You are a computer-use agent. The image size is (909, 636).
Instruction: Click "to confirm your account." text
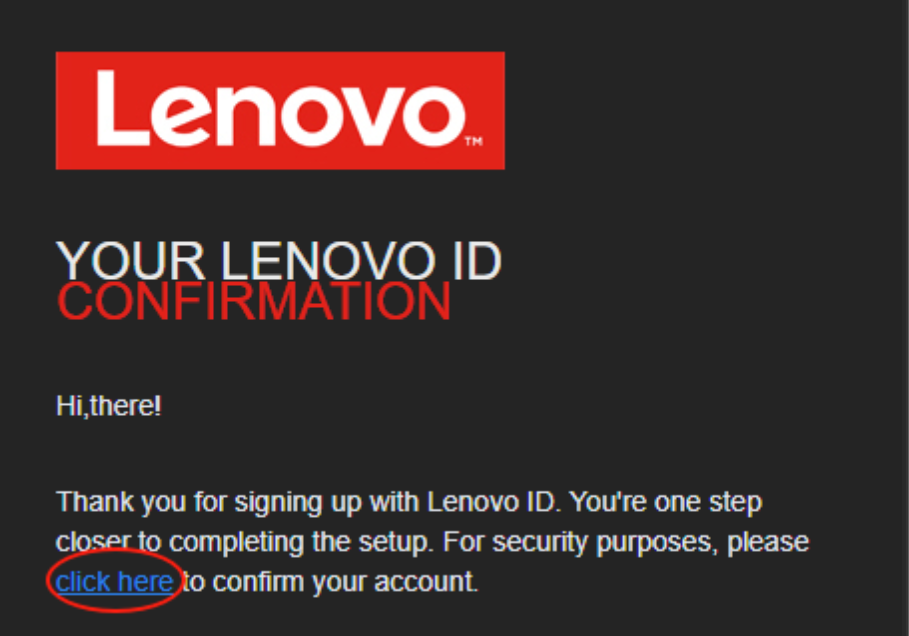[x=330, y=582]
